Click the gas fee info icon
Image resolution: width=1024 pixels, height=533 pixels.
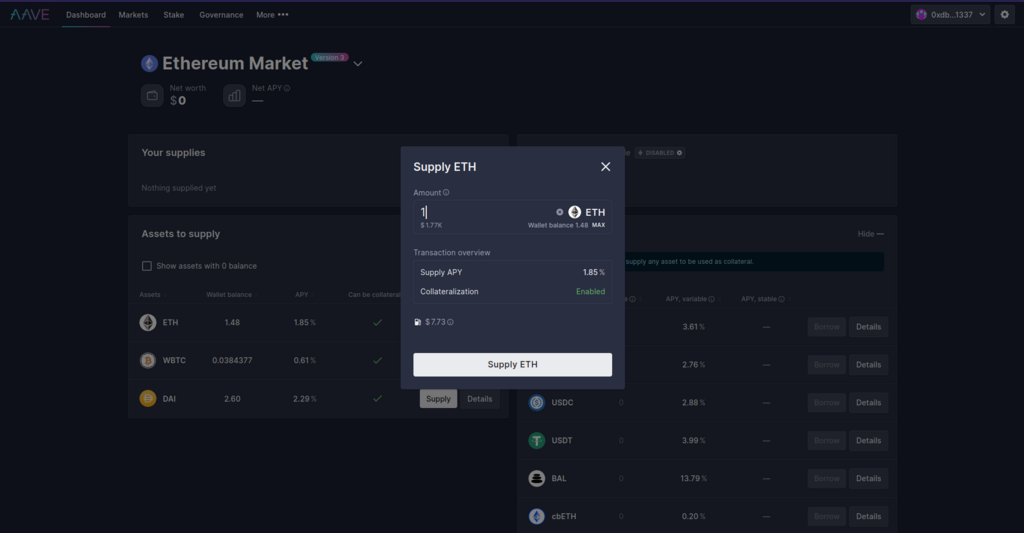[x=450, y=322]
